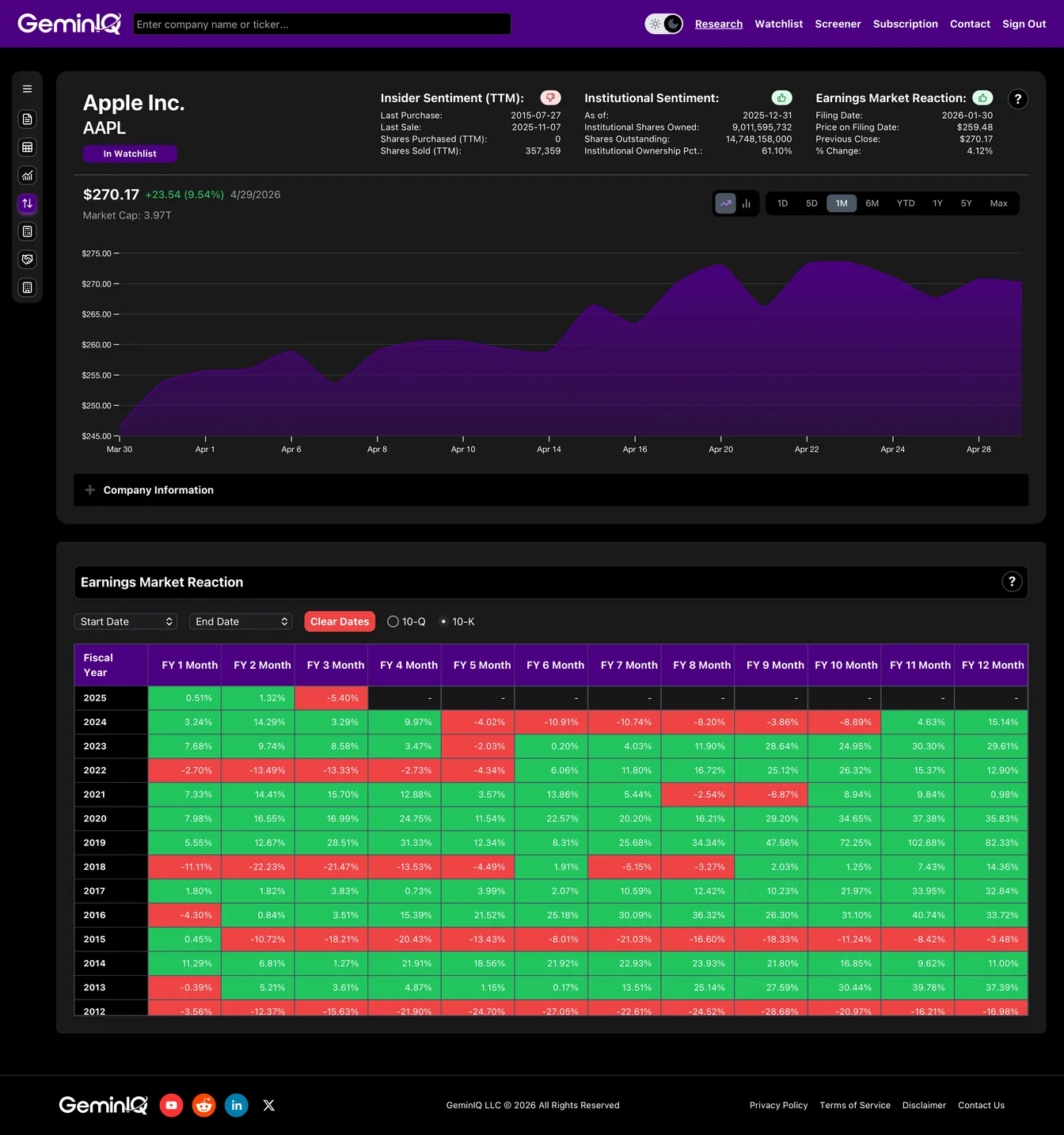Click the Market Cap: 3.97T text
1064x1135 pixels.
tap(127, 215)
